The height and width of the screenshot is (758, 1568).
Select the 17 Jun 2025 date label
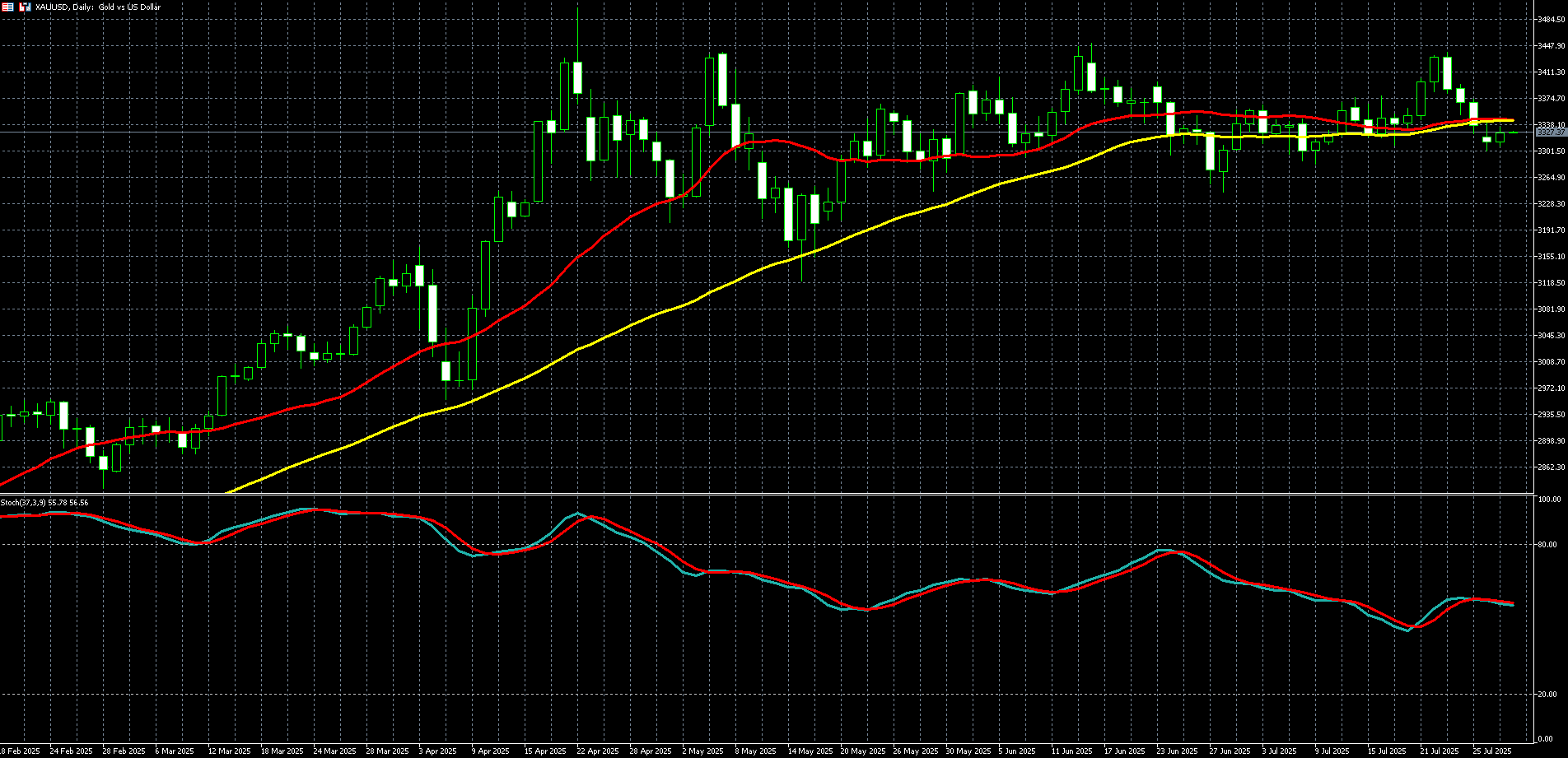coord(1125,751)
